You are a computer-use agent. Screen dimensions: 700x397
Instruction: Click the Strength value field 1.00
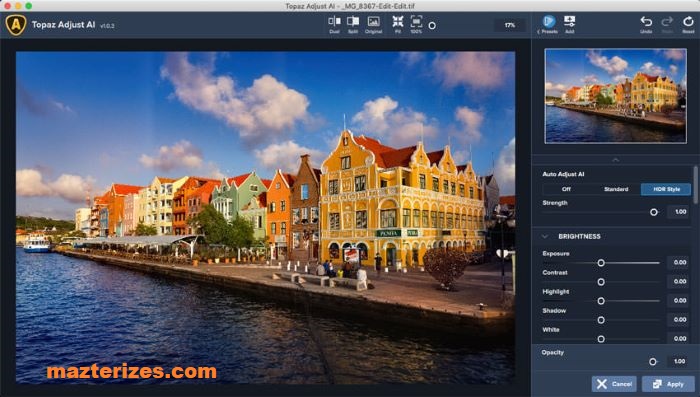pos(679,212)
